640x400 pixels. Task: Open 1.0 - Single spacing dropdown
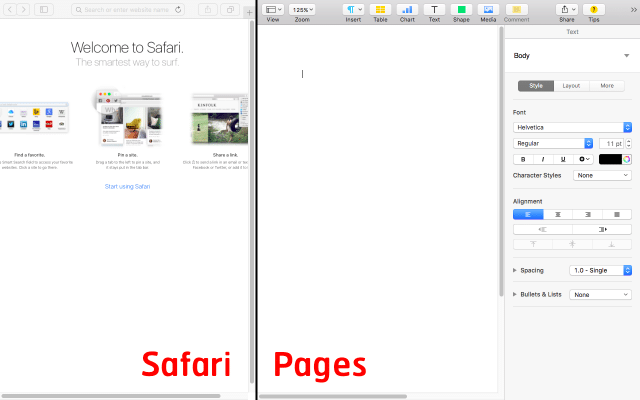click(x=600, y=270)
